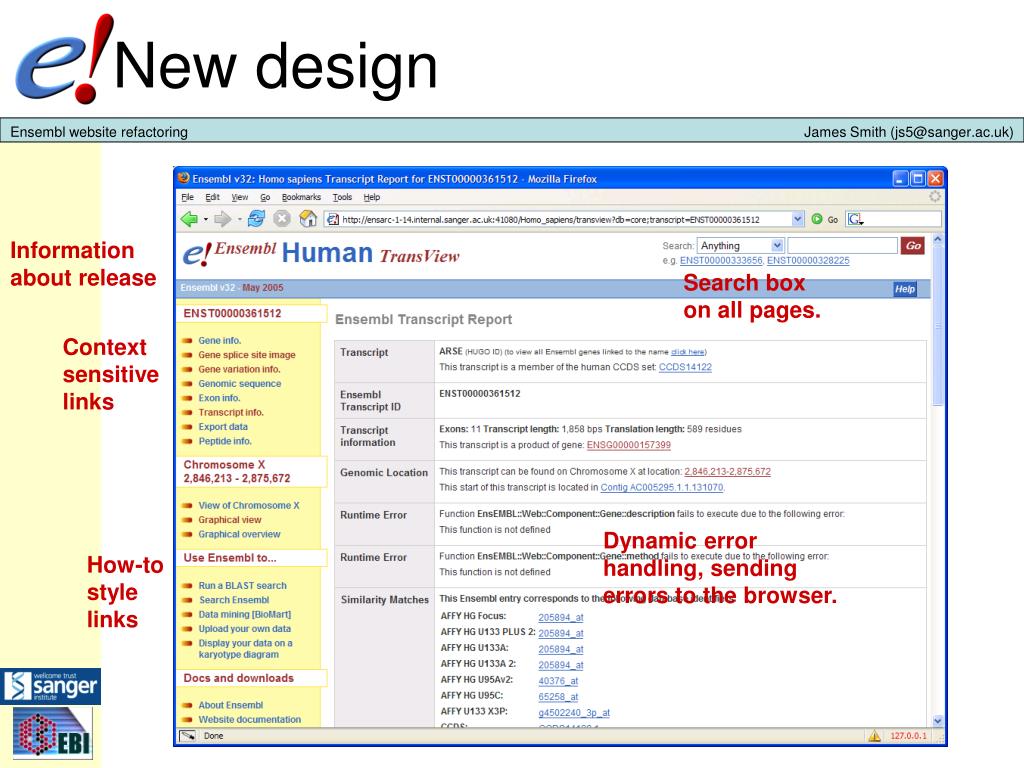Open the Help menu in menu bar
The image size is (1024, 768).
[372, 197]
